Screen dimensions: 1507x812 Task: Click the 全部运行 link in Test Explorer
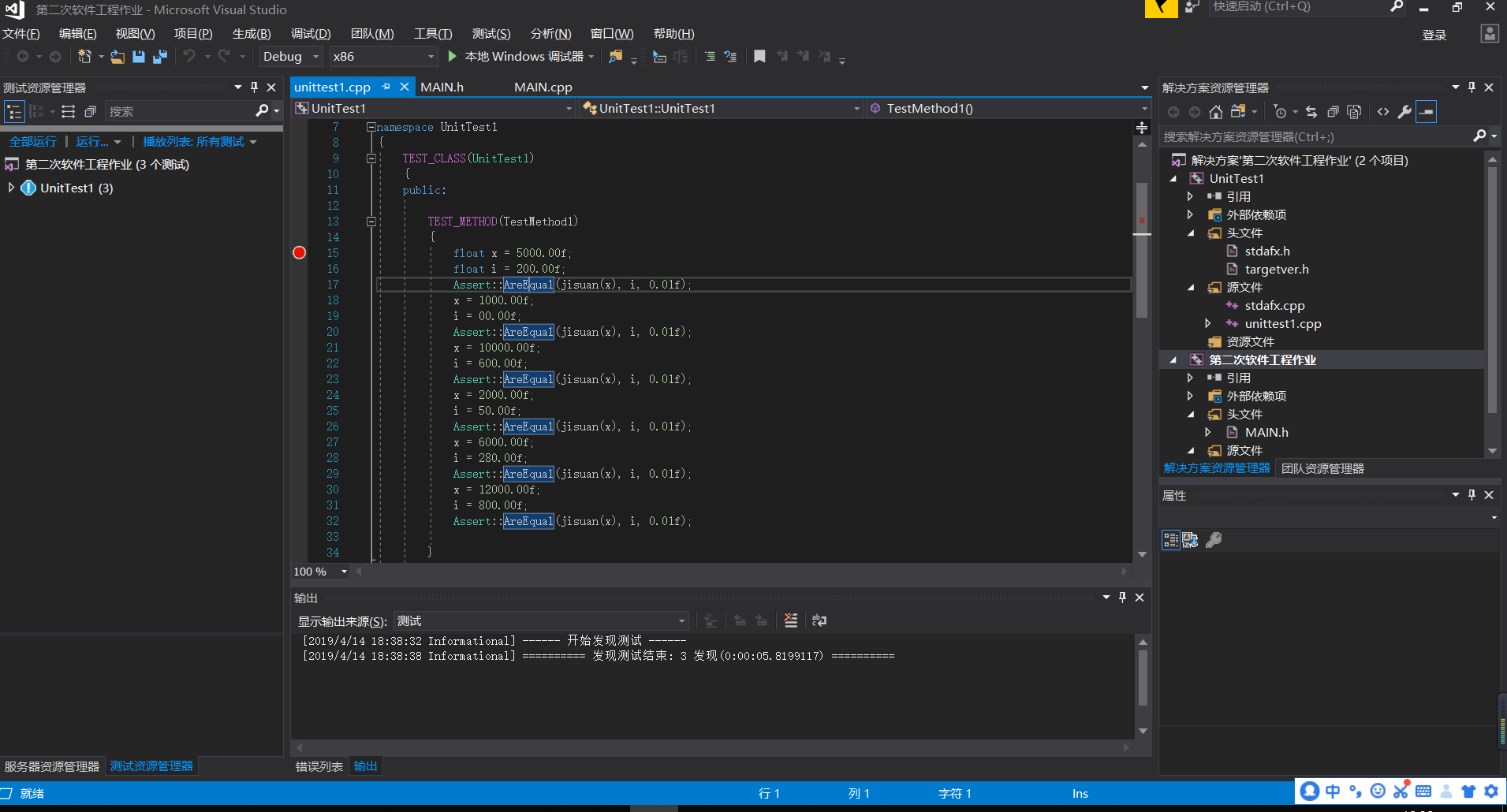[33, 141]
